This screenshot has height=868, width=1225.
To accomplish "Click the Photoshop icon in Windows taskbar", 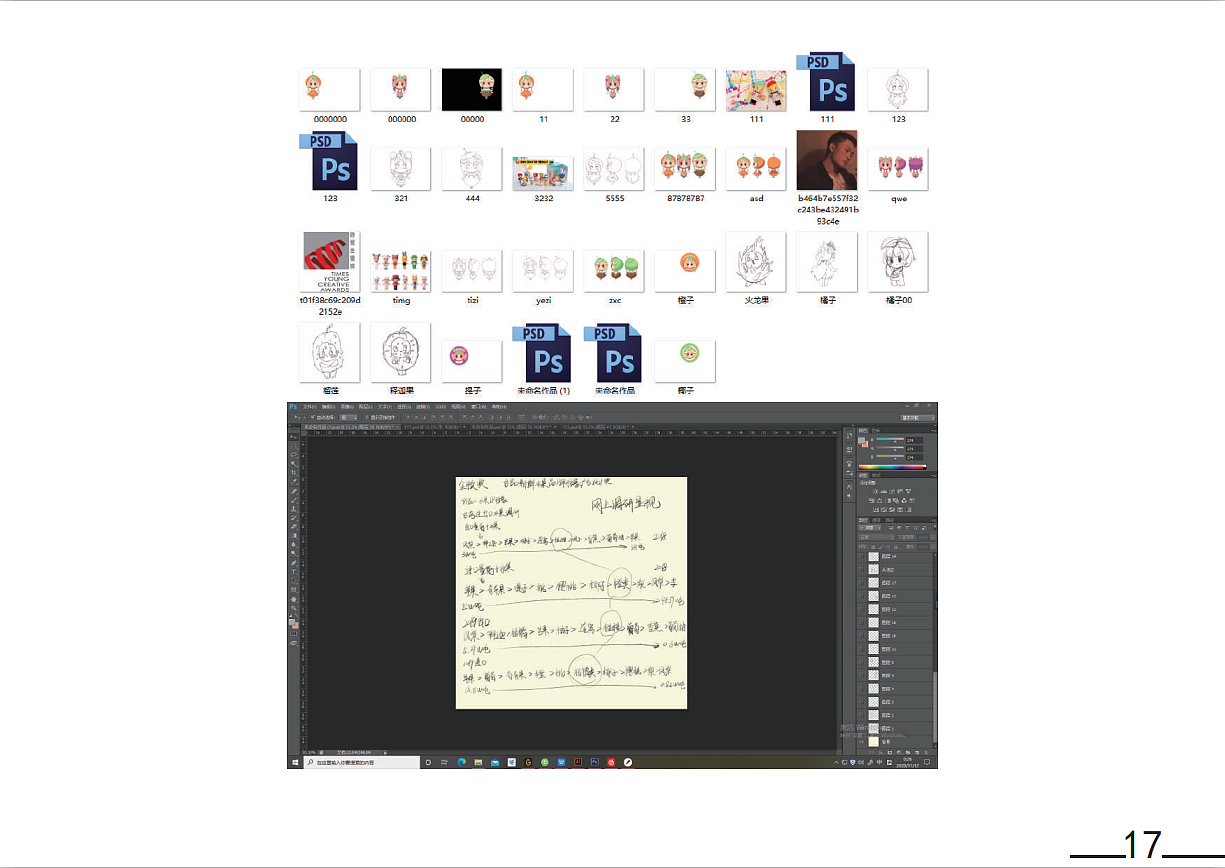I will [594, 762].
